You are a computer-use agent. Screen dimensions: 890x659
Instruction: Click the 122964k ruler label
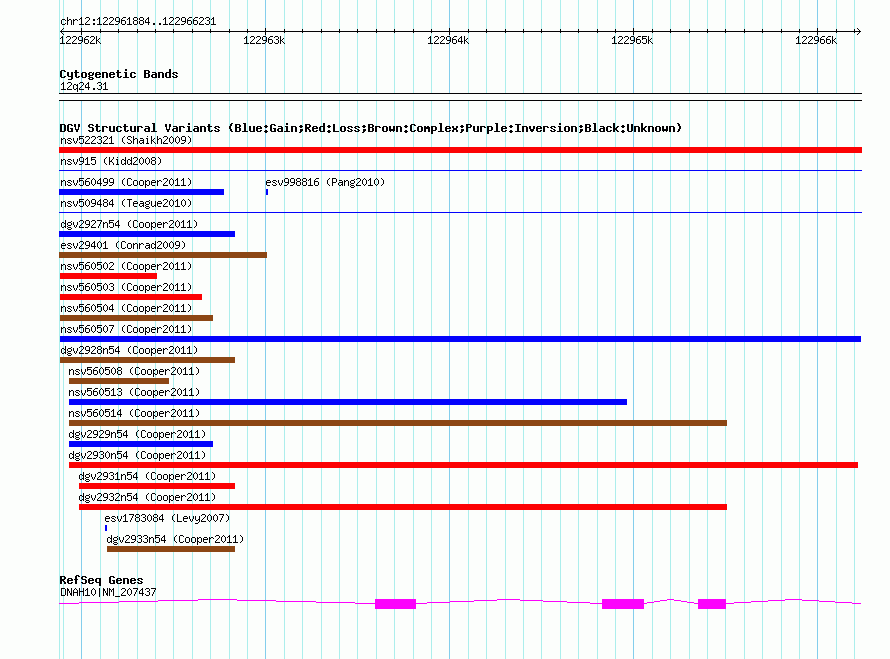tap(448, 40)
